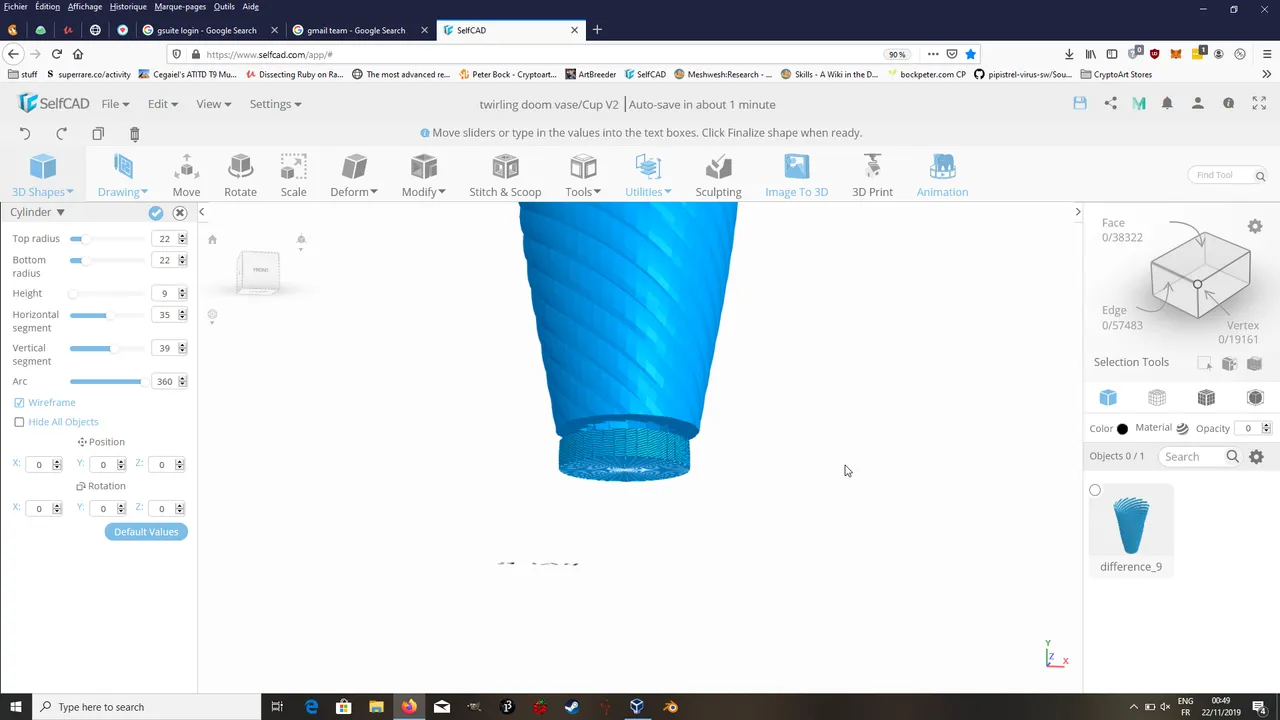Open the Modify tools
The width and height of the screenshot is (1280, 720).
click(x=424, y=176)
